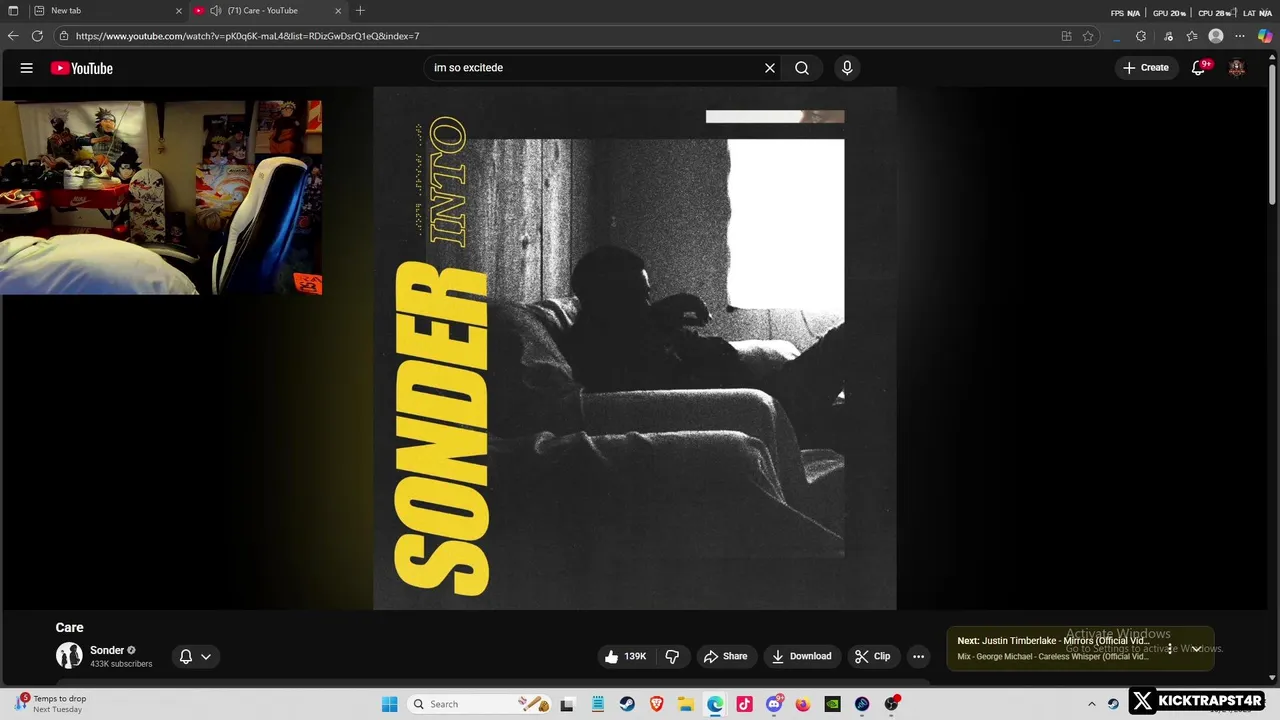Open the media control music icon
This screenshot has height=720, width=1280.
(1167, 36)
